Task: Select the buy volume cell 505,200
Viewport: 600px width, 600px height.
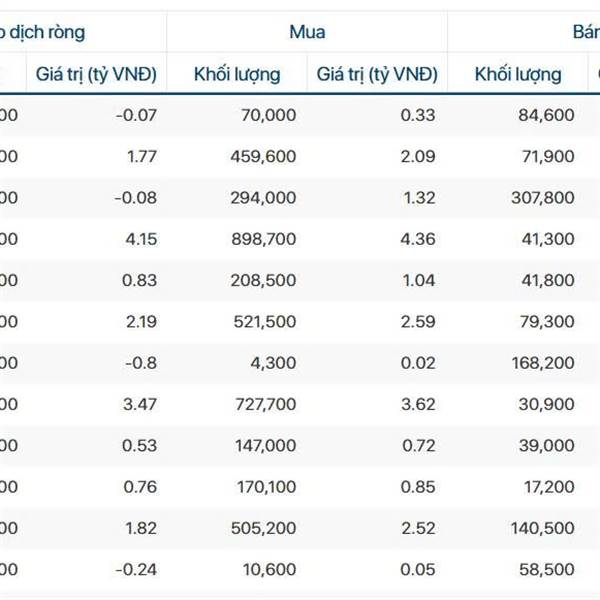Action: [x=263, y=528]
